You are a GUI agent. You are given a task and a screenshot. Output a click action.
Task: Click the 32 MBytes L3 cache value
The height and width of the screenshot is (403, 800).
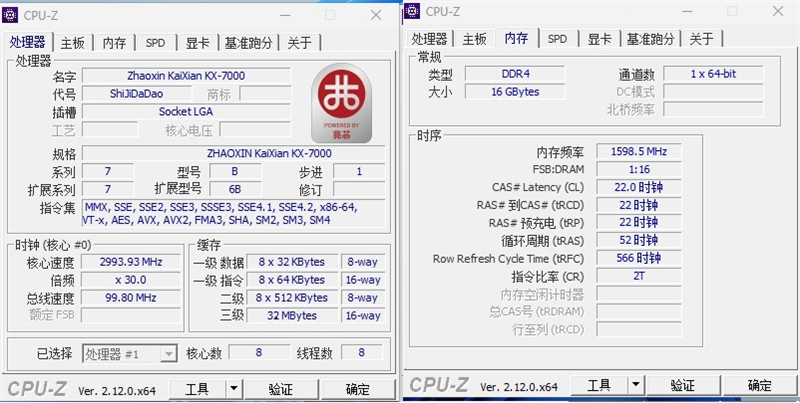pyautogui.click(x=292, y=315)
